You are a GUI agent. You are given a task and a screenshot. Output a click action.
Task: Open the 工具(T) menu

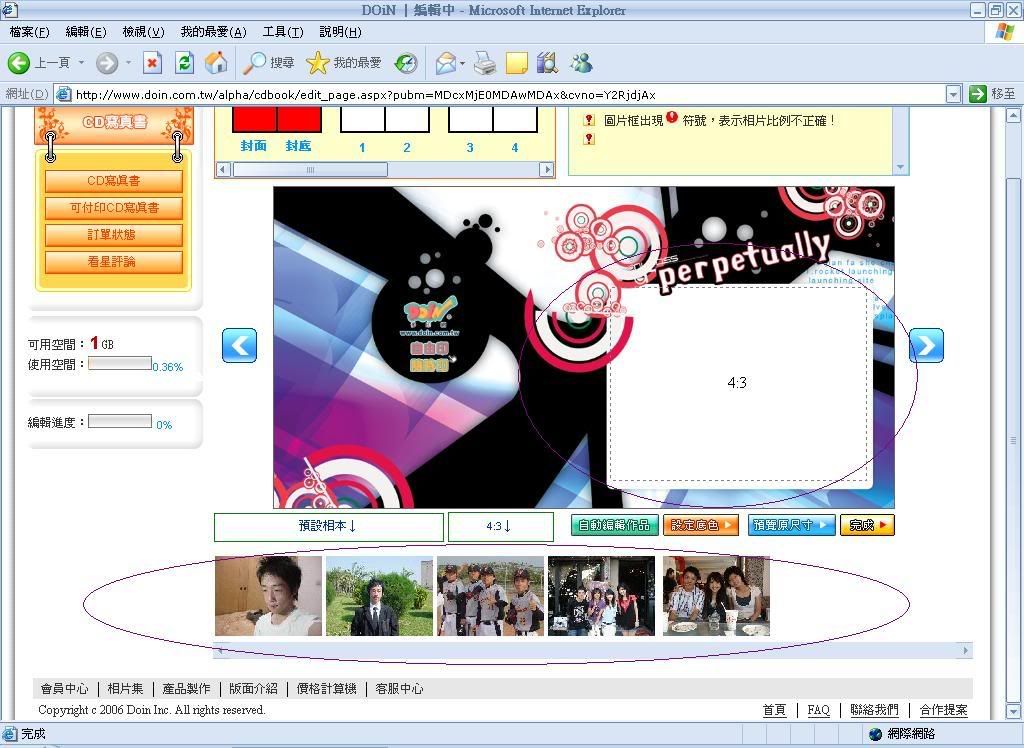[x=282, y=32]
